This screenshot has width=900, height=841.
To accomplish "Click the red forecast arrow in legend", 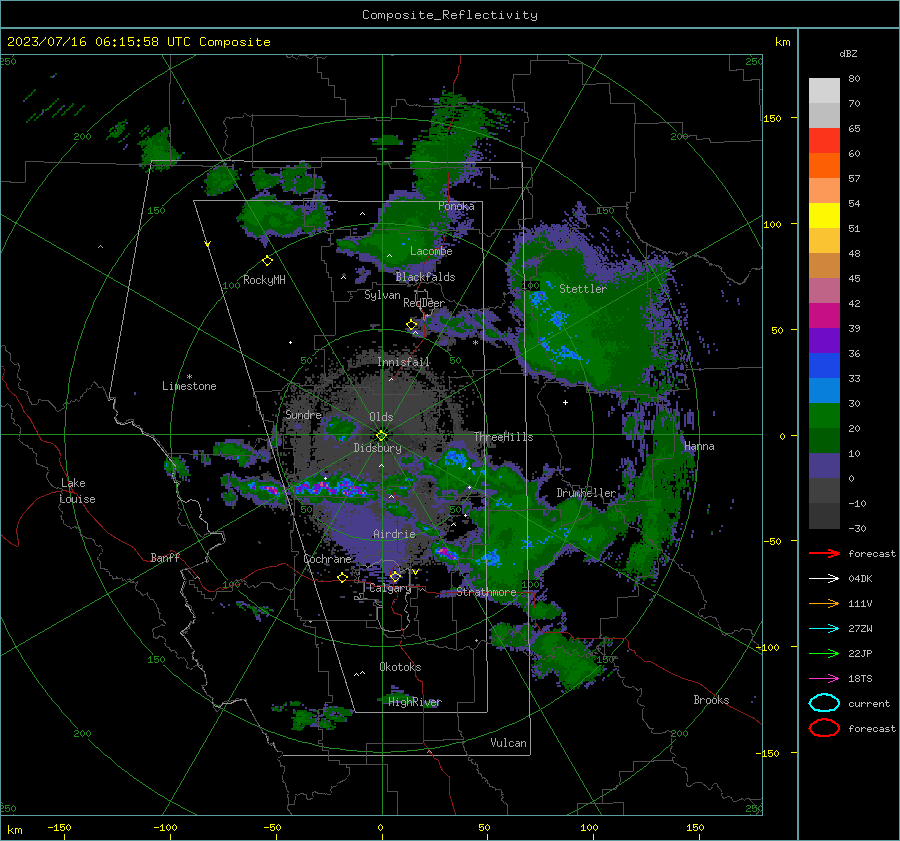I will click(x=824, y=553).
